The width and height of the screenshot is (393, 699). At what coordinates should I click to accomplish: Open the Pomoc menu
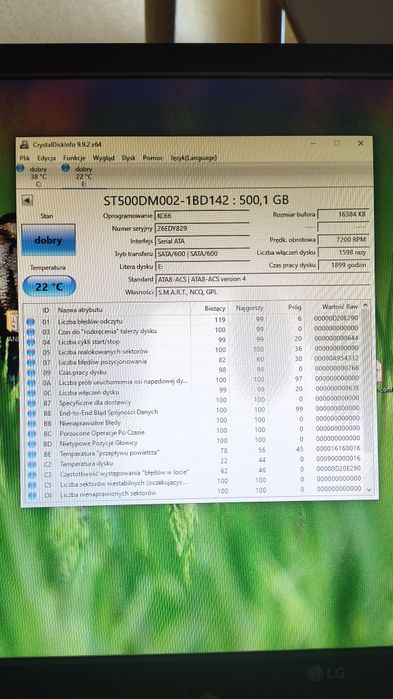(x=153, y=158)
